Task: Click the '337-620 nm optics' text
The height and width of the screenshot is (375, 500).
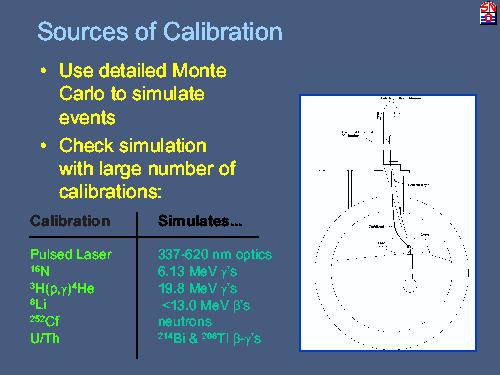Action: click(215, 255)
